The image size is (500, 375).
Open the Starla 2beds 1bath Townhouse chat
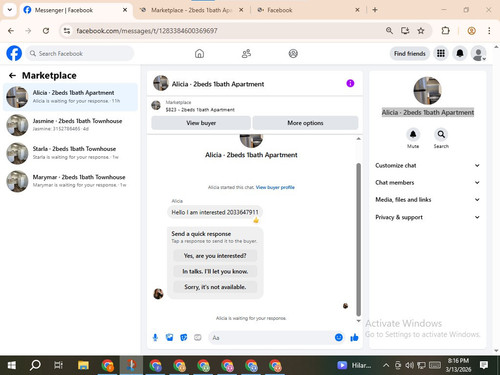click(70, 153)
